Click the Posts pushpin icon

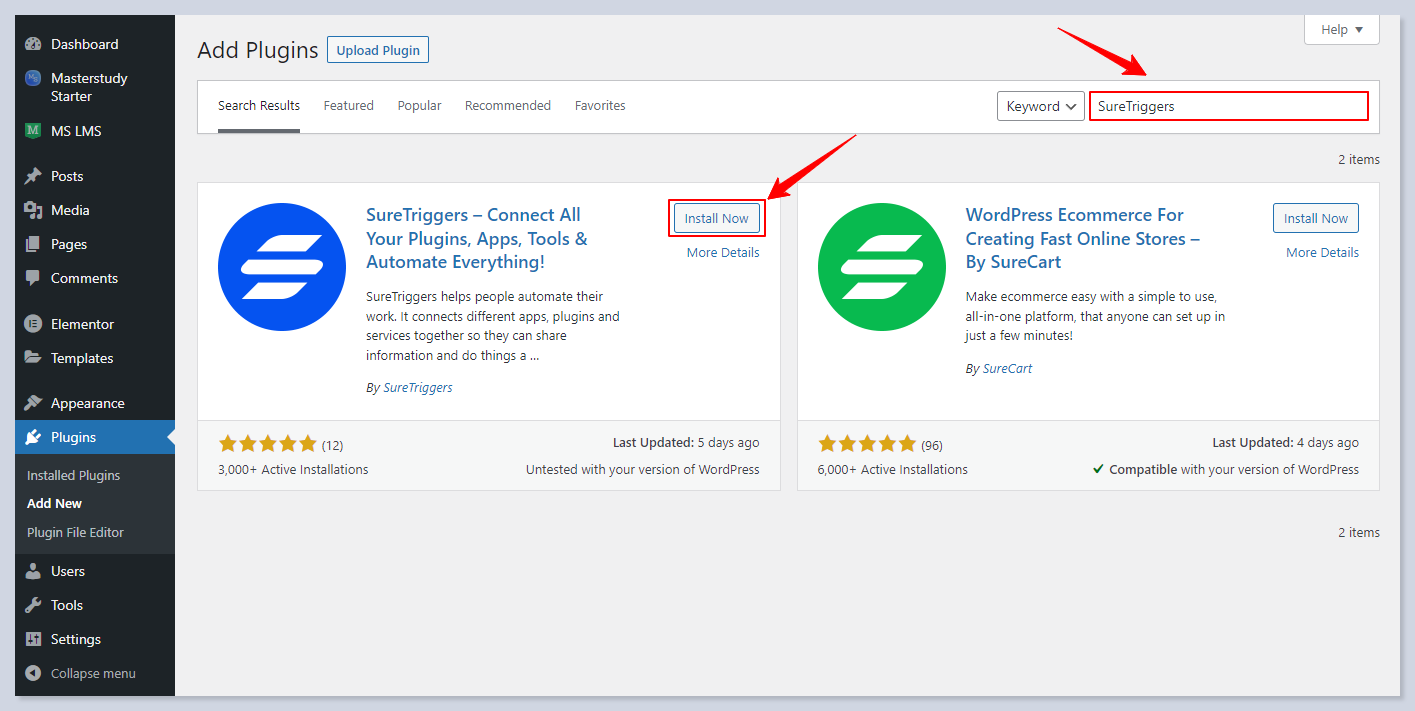pyautogui.click(x=33, y=176)
